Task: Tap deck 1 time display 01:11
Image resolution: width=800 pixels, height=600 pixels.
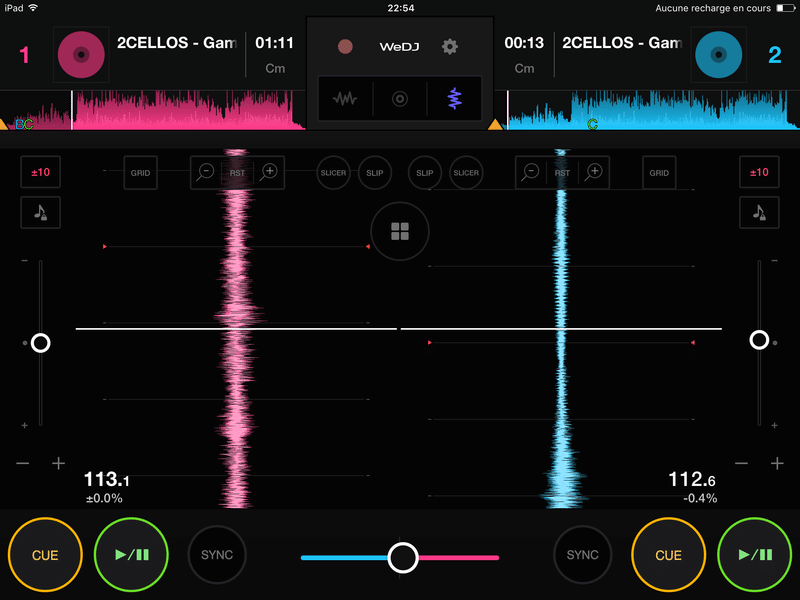Action: point(274,43)
